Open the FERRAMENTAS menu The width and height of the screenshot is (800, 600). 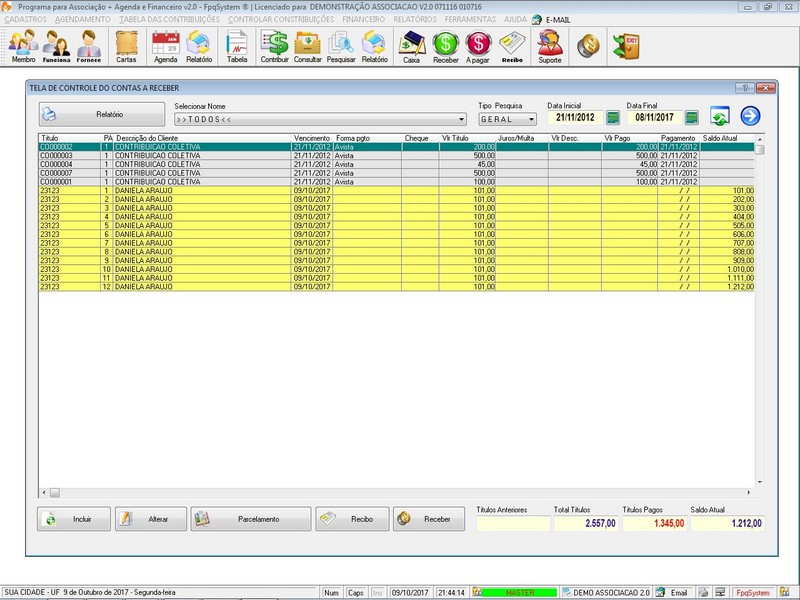(470, 19)
